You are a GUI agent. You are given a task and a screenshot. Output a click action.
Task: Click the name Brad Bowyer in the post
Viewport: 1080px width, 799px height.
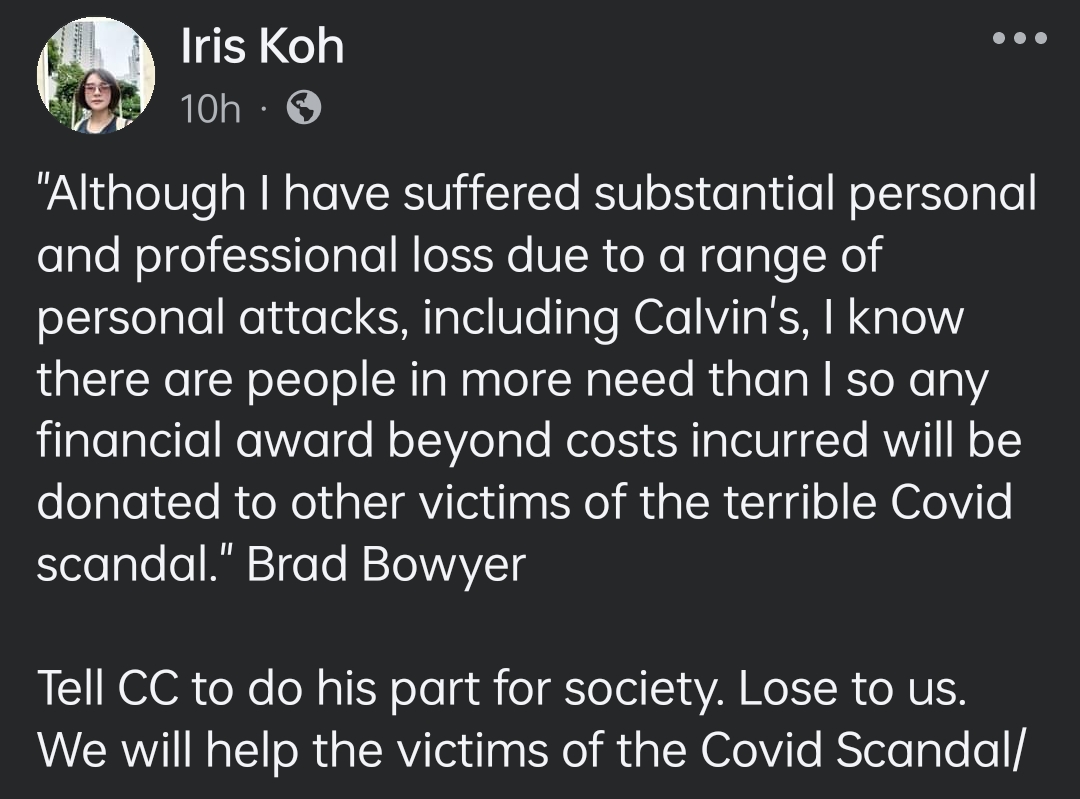click(385, 565)
